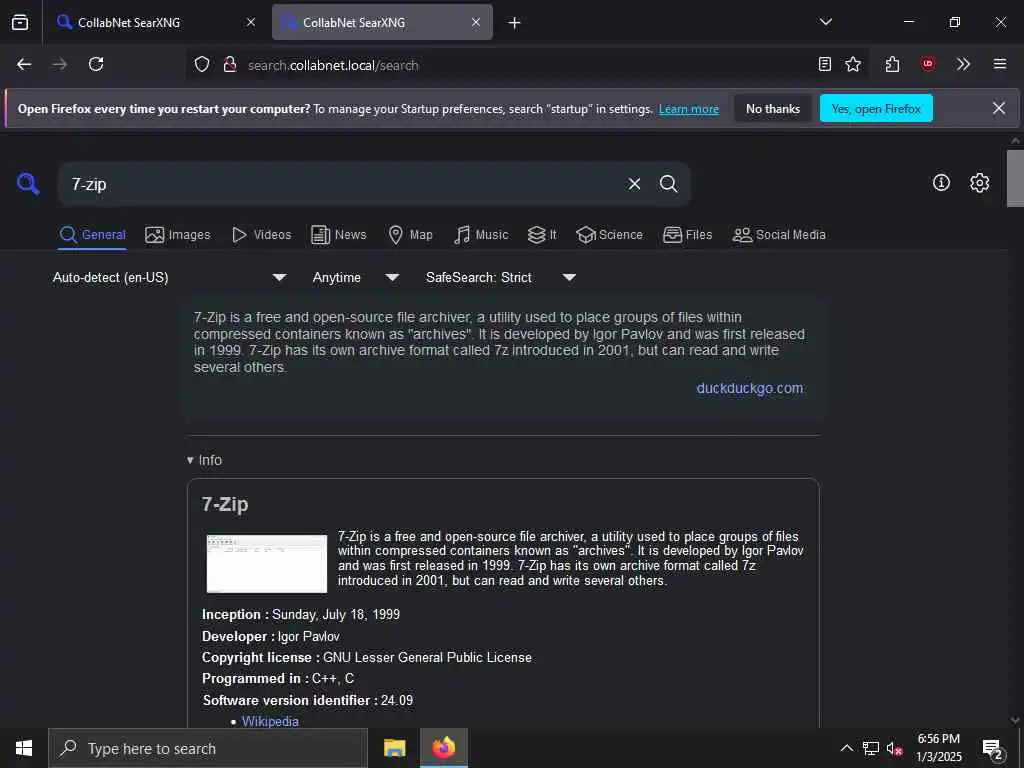Screen dimensions: 1024x768
Task: Click the address bar URL
Action: point(333,65)
